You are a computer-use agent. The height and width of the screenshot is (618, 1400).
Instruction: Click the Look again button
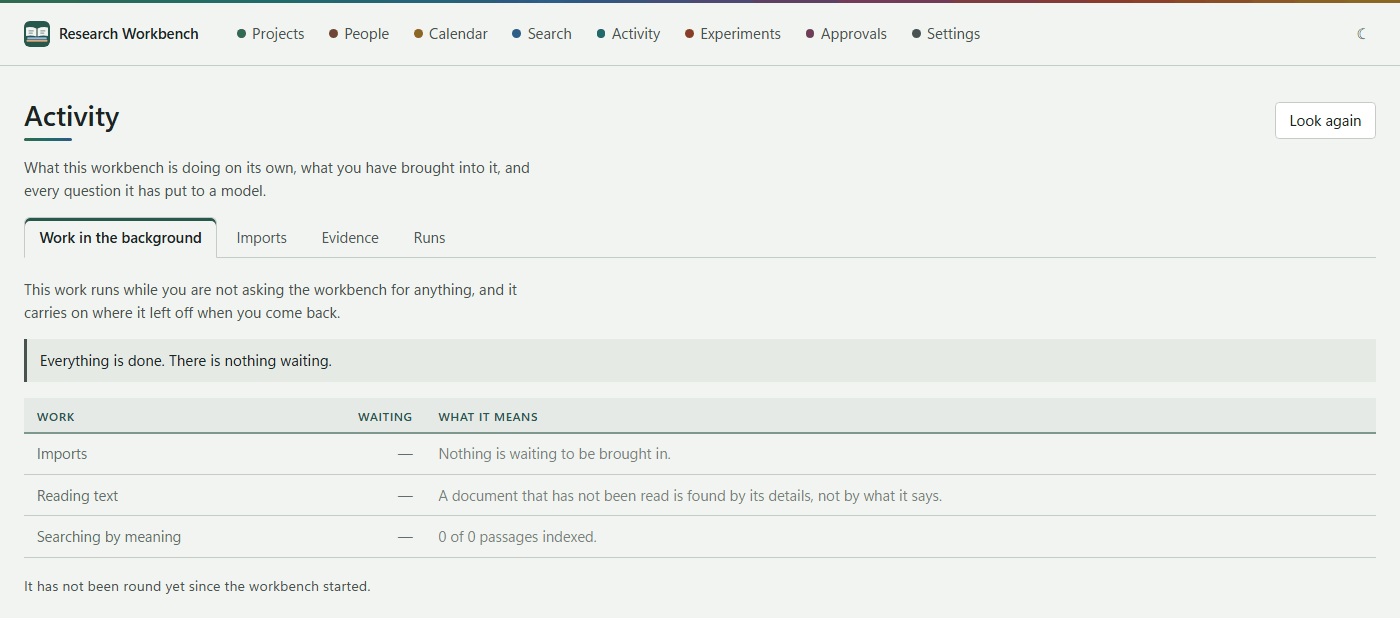click(x=1325, y=121)
